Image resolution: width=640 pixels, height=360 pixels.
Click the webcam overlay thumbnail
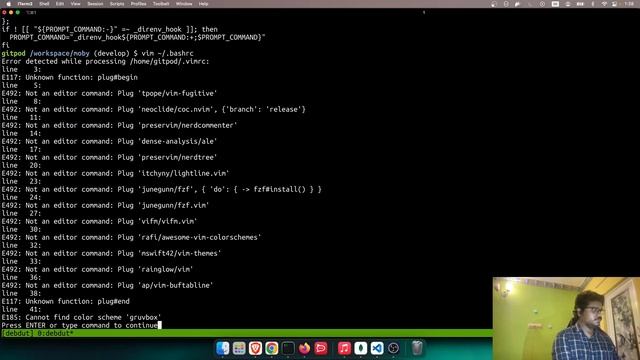(566, 318)
